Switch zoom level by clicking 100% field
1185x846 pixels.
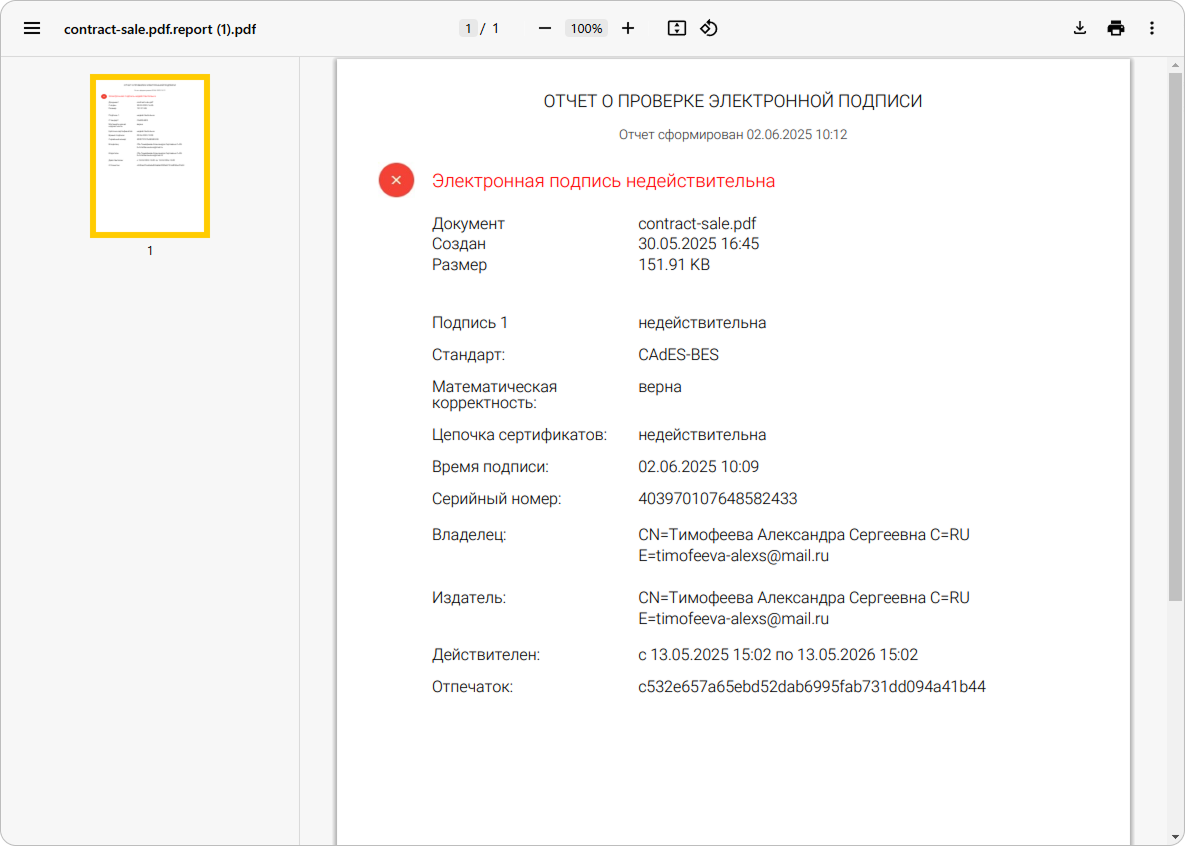(x=586, y=28)
